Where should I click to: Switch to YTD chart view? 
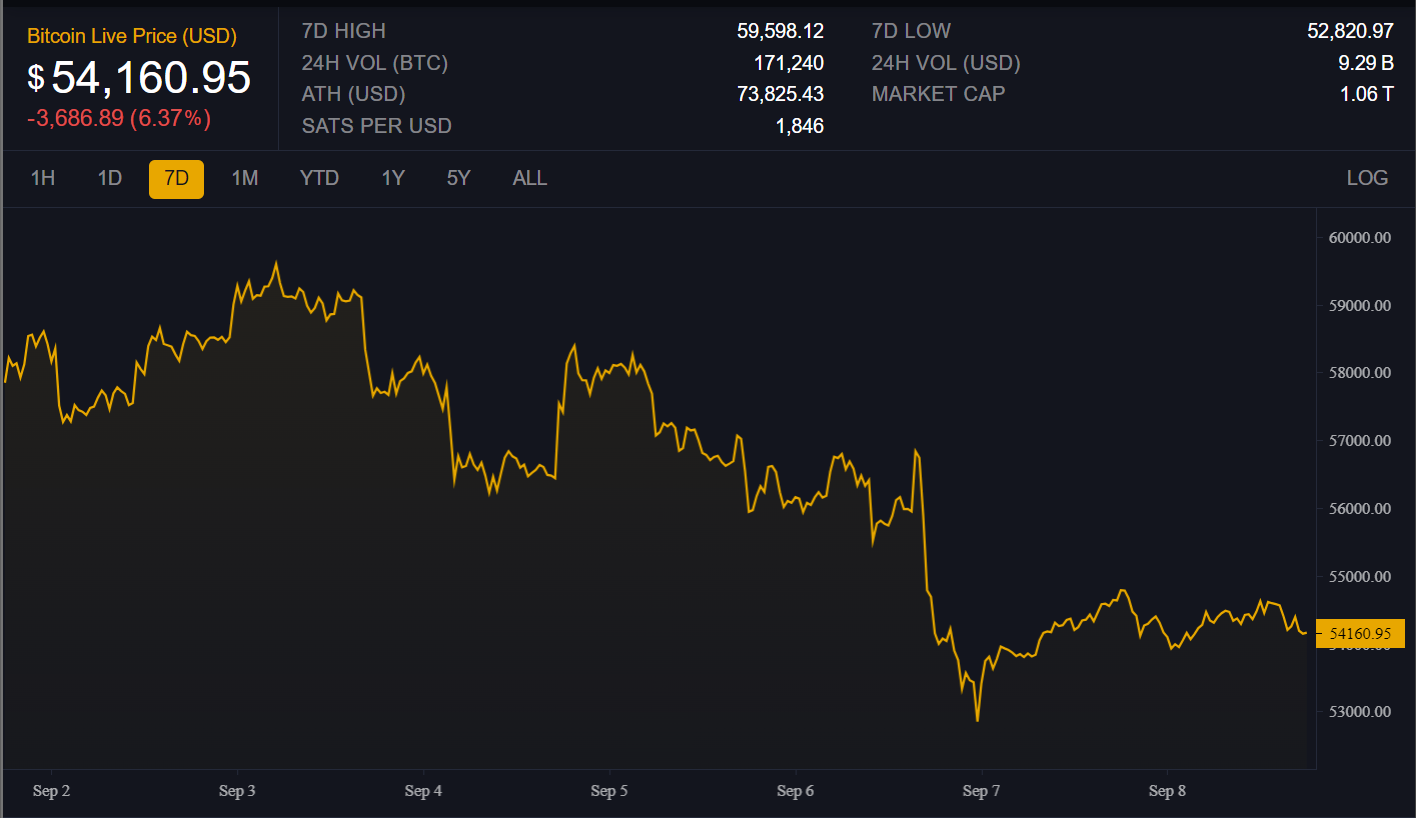[319, 178]
